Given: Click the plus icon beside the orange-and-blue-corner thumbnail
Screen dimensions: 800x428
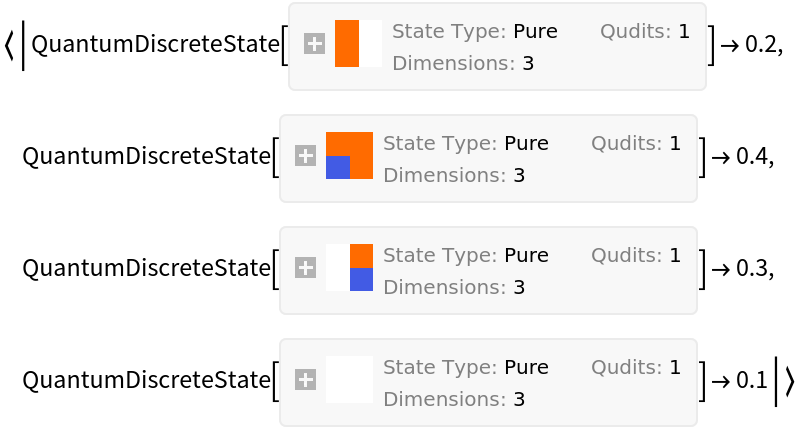Looking at the screenshot, I should 305,156.
